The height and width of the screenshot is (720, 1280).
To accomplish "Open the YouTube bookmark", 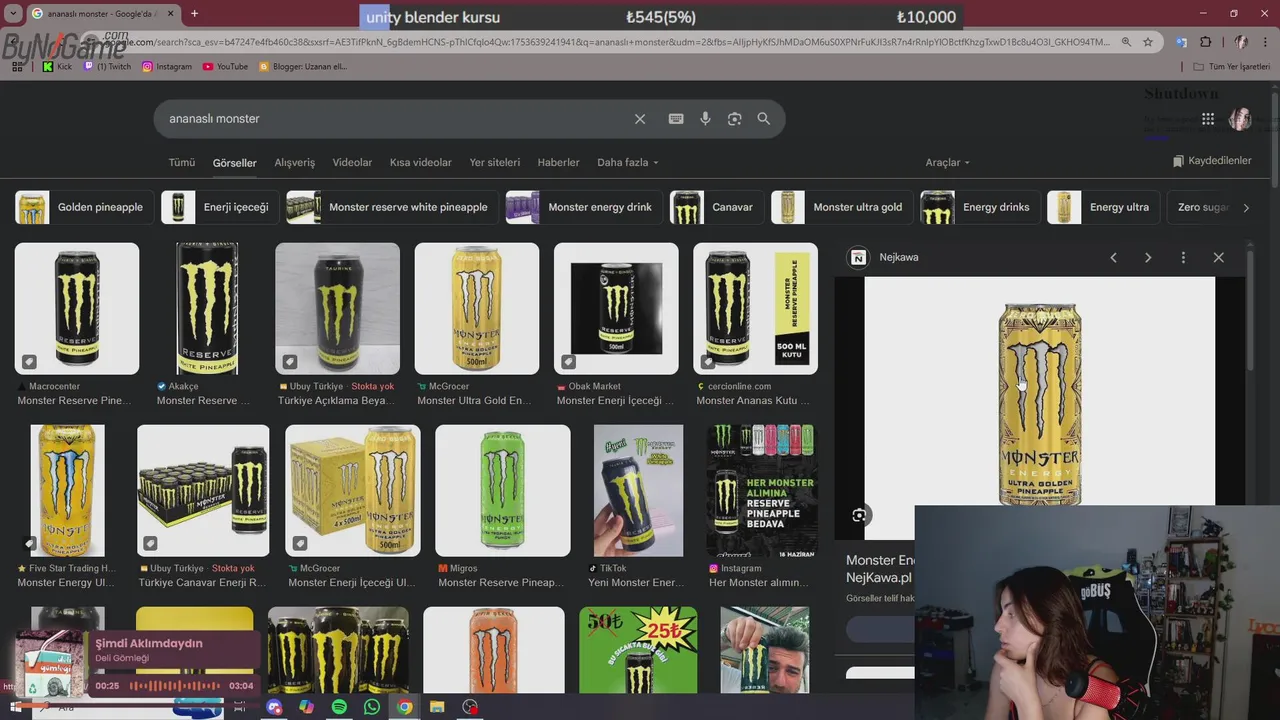I will [225, 66].
